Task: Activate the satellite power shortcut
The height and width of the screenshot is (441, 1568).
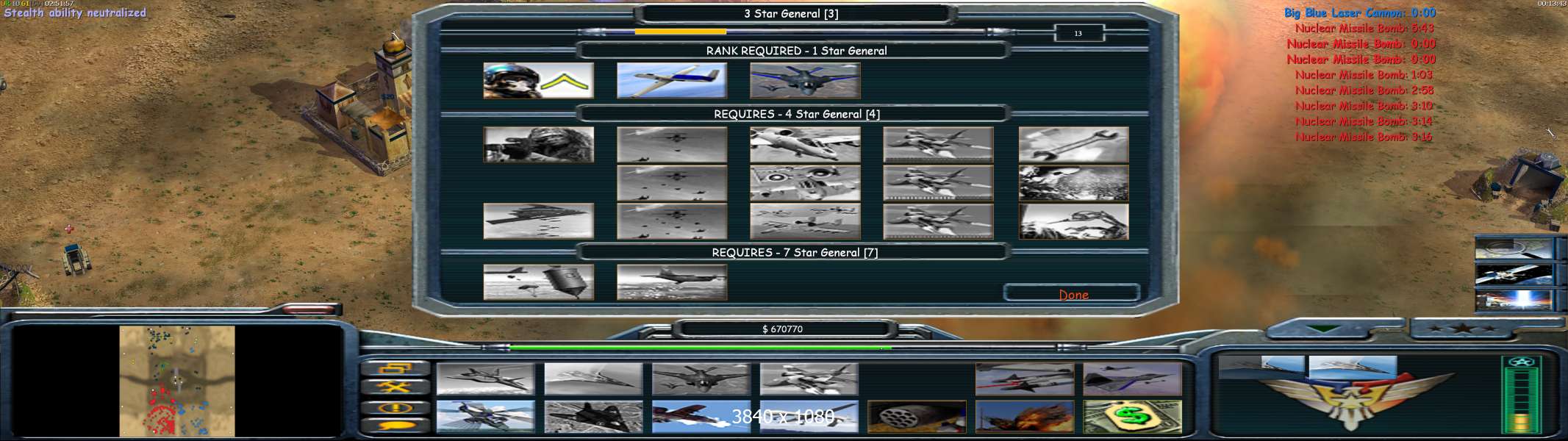Action: coord(1514,275)
